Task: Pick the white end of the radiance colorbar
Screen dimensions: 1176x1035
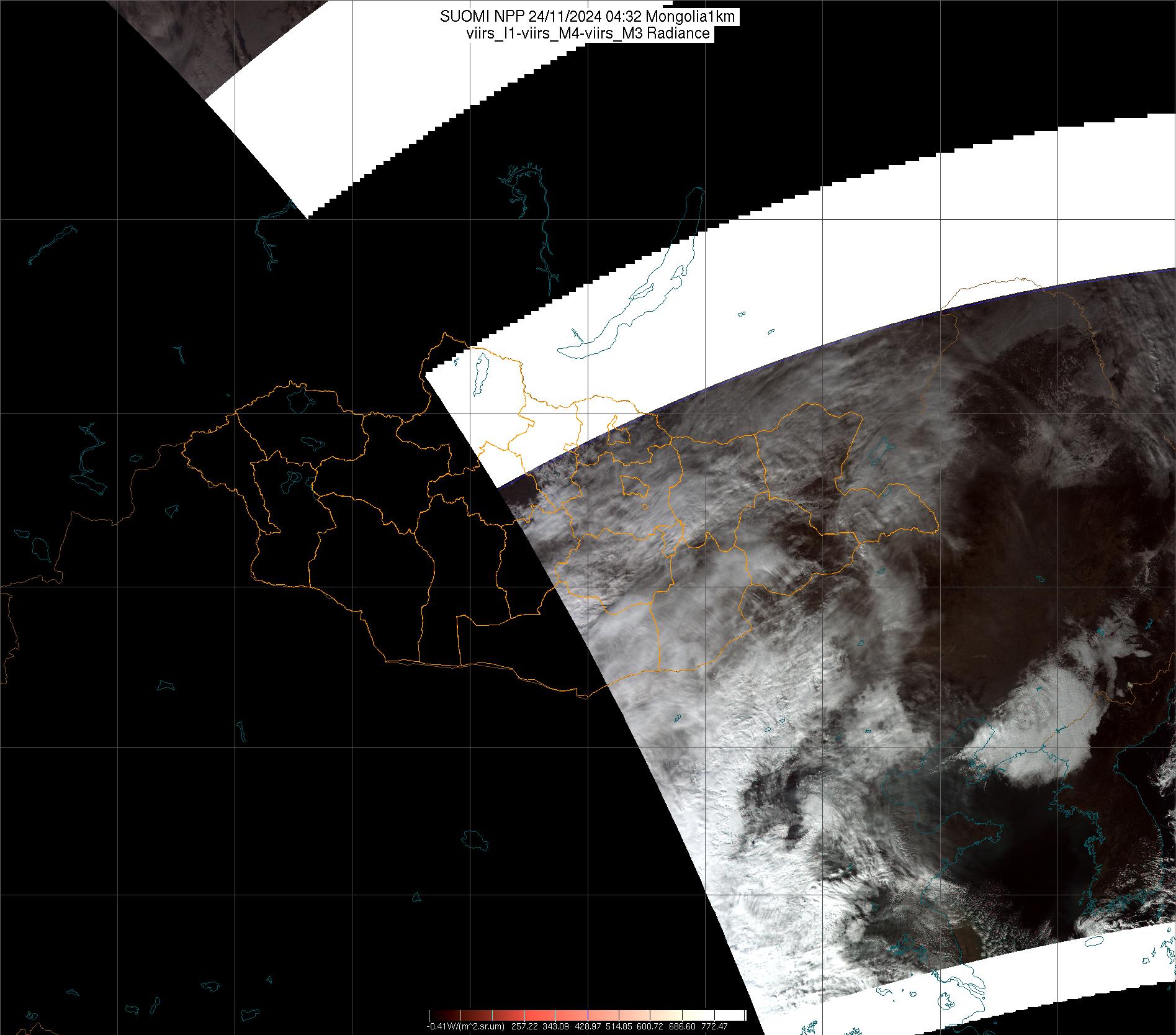Action: pyautogui.click(x=738, y=1016)
